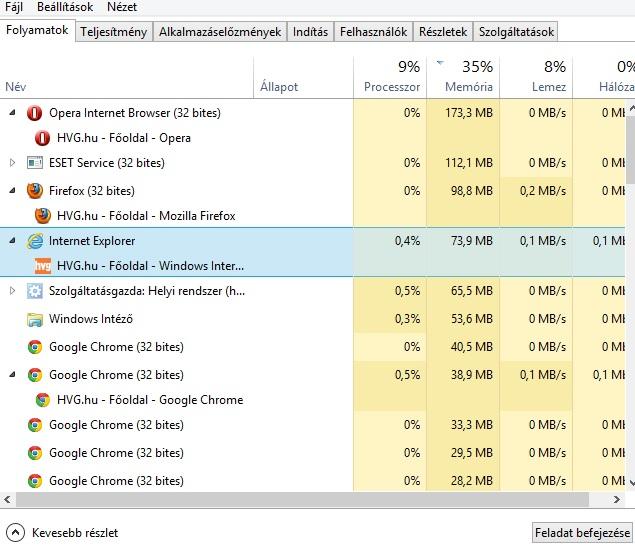Switch to the Alkalmazáselőzmények tab
The height and width of the screenshot is (556, 635).
point(220,32)
